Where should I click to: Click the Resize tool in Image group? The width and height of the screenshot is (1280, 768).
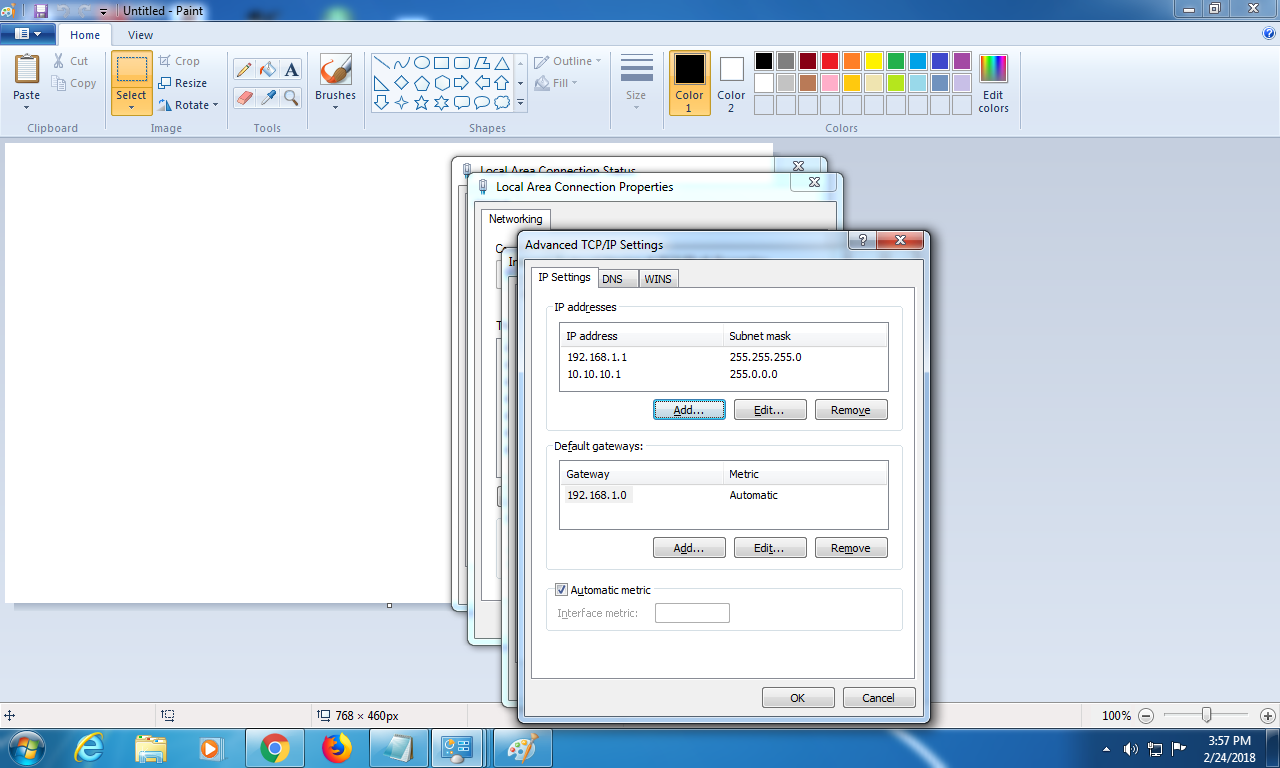[x=182, y=83]
